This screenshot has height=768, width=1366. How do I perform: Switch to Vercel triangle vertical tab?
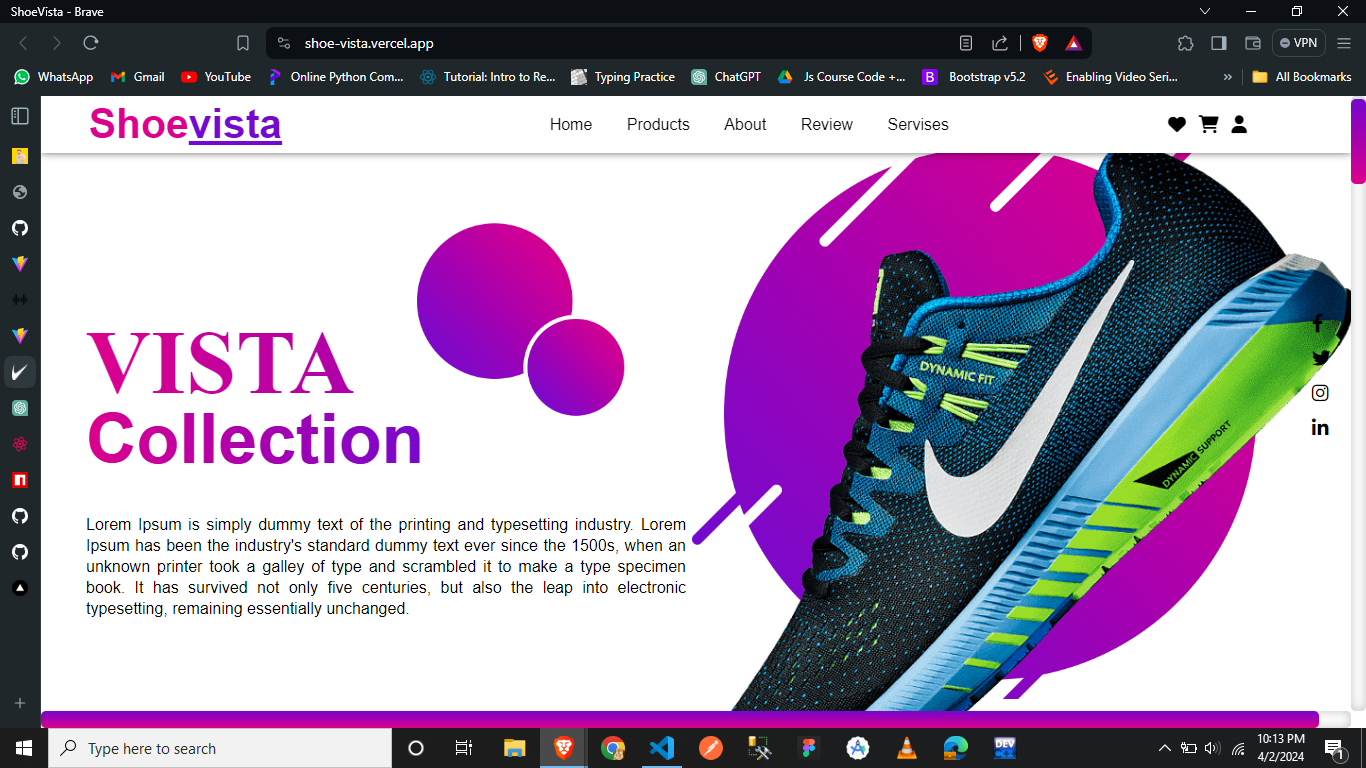pyautogui.click(x=20, y=588)
